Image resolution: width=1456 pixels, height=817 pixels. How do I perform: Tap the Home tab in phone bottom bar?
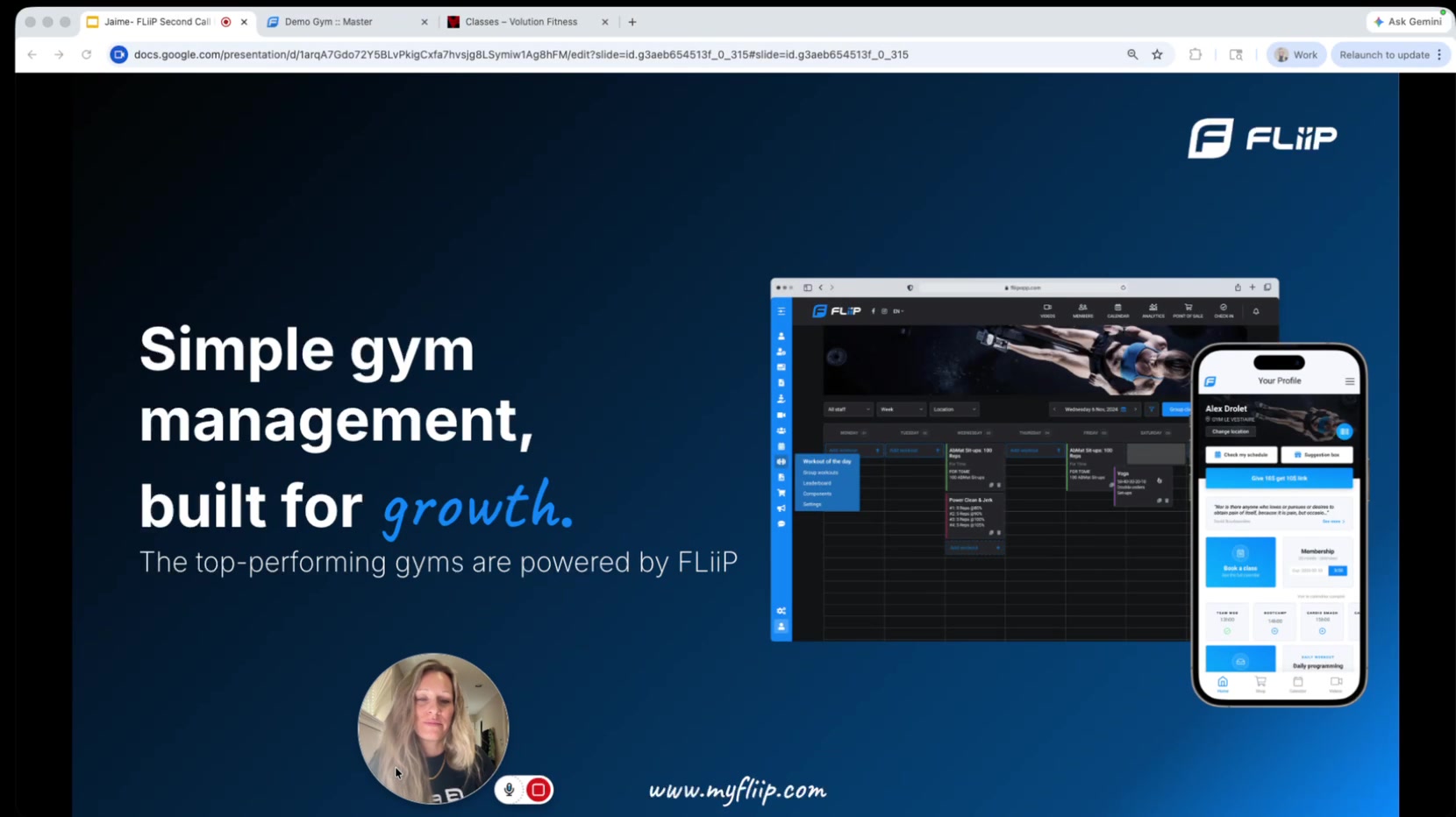point(1223,684)
